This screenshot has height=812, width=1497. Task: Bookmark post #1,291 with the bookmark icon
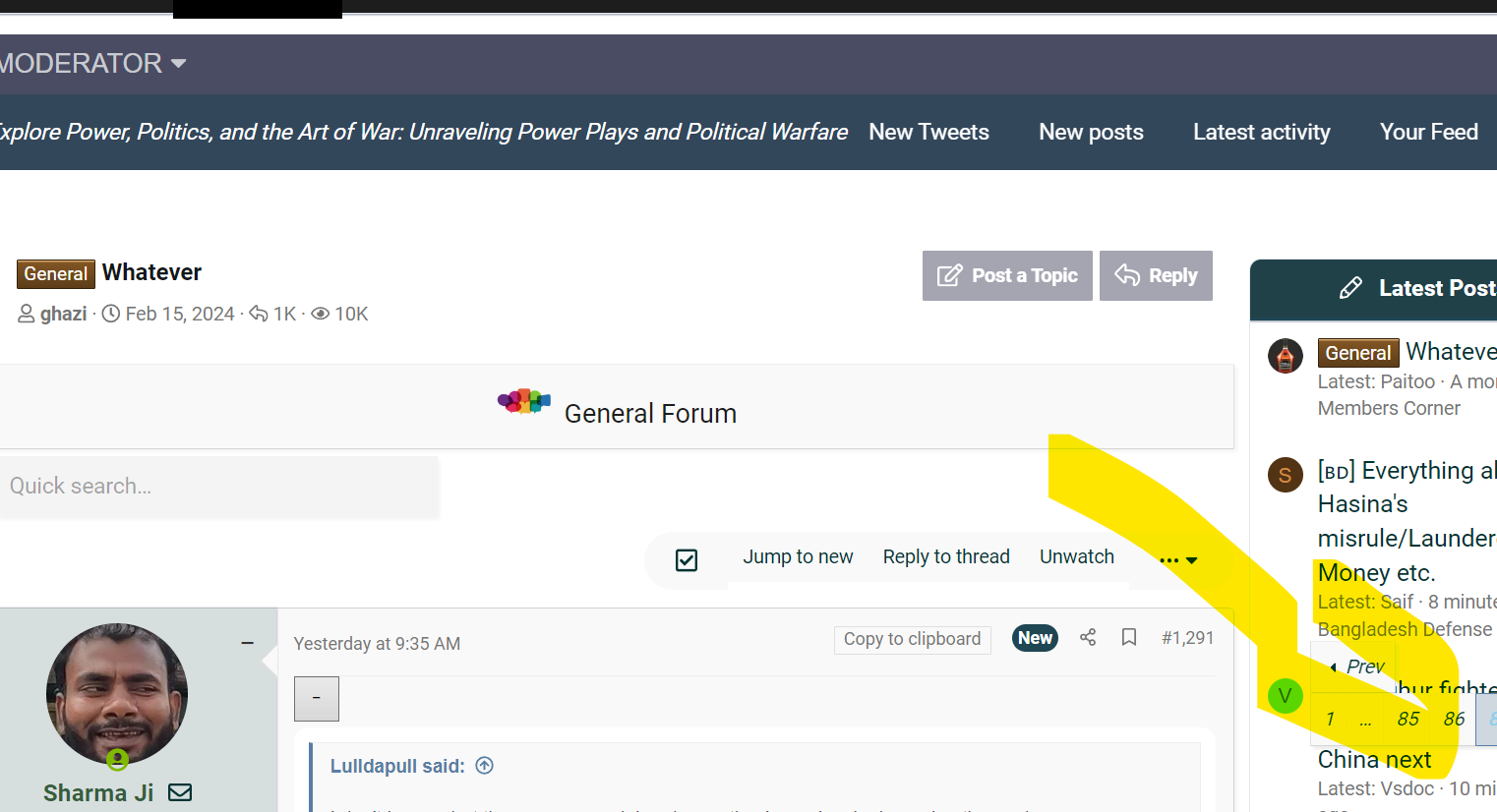point(1129,638)
